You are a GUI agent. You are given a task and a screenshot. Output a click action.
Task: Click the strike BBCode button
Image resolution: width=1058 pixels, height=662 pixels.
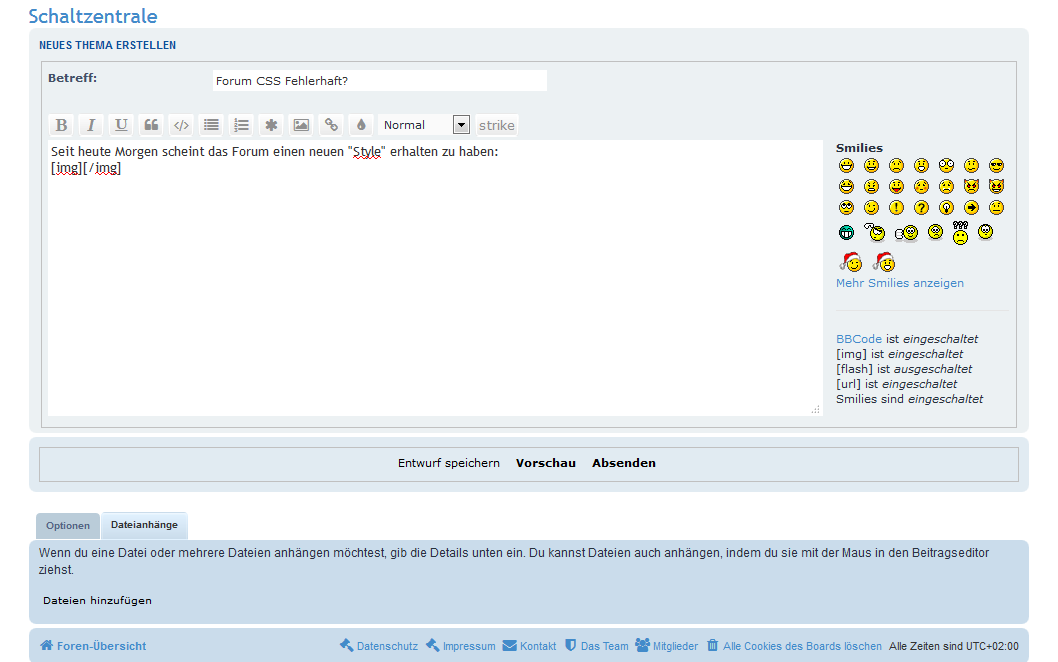[497, 125]
